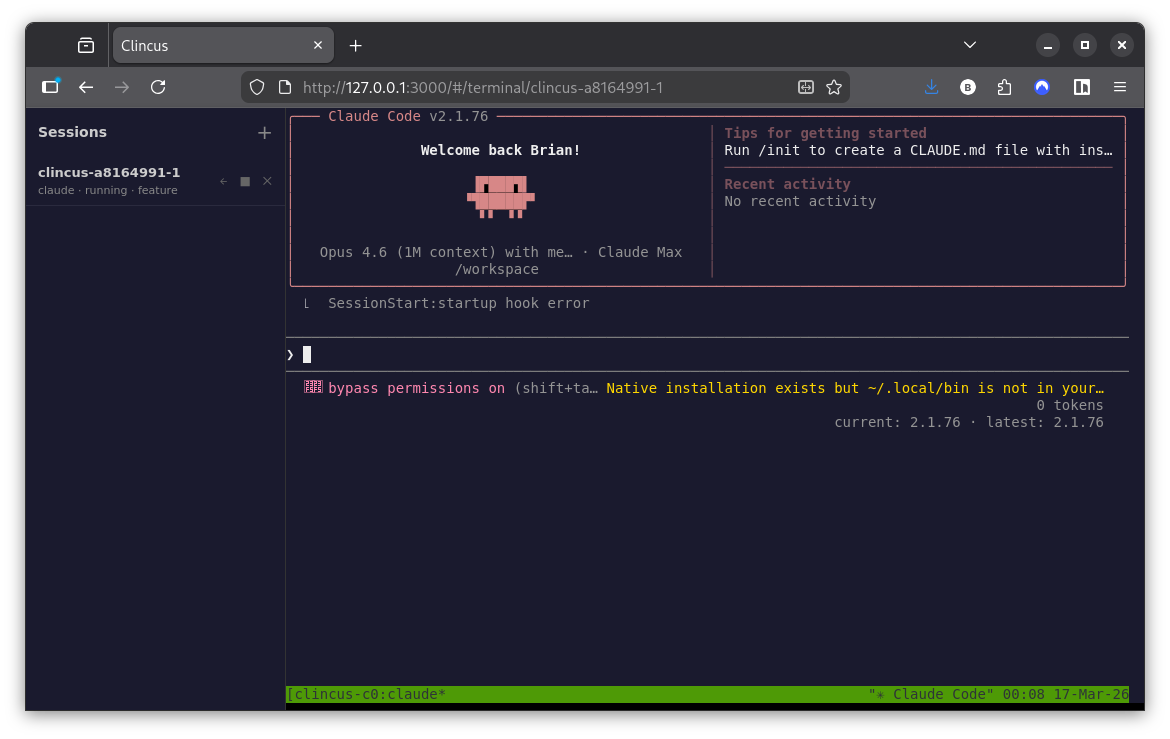Click the '[clincus-c0:claude*' tmux status text
The width and height of the screenshot is (1170, 739).
pyautogui.click(x=366, y=694)
